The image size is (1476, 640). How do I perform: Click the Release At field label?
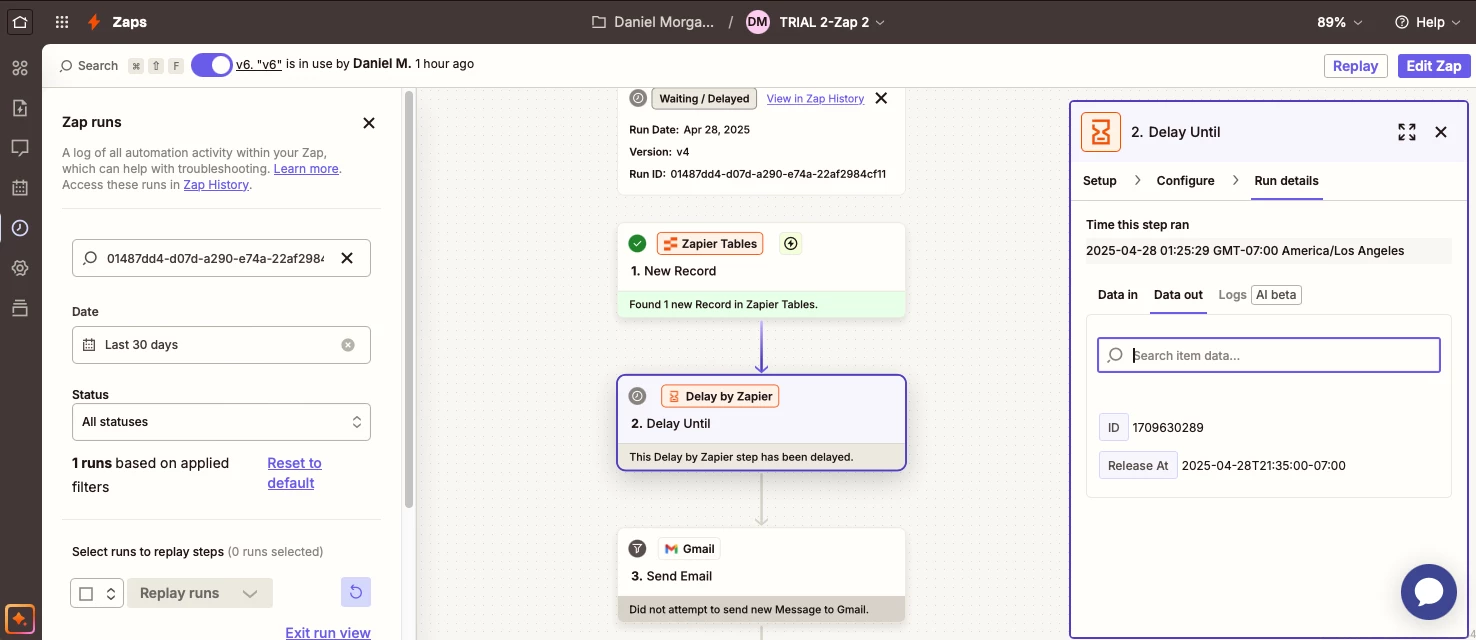(1138, 466)
